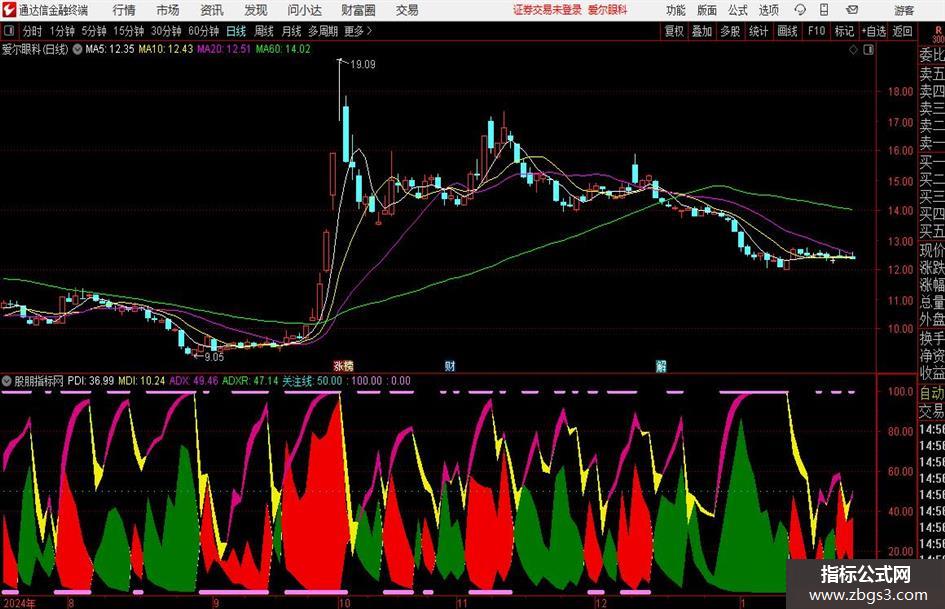Image resolution: width=945 pixels, height=609 pixels.
Task: Open the 资讯 menu
Action: [212, 10]
